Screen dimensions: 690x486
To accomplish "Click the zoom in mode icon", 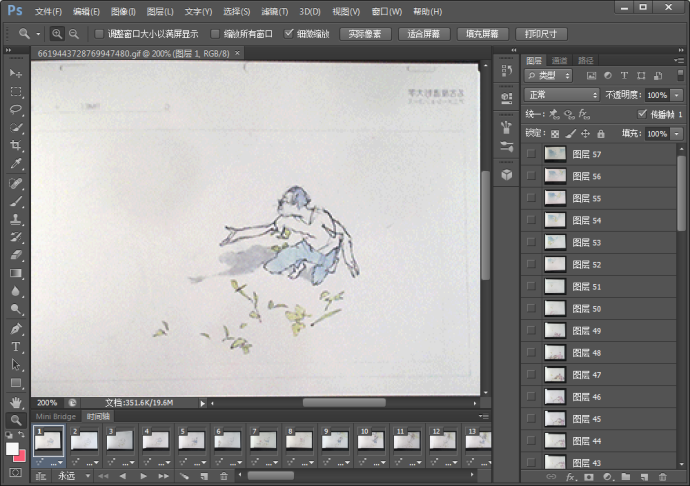I will click(x=57, y=34).
